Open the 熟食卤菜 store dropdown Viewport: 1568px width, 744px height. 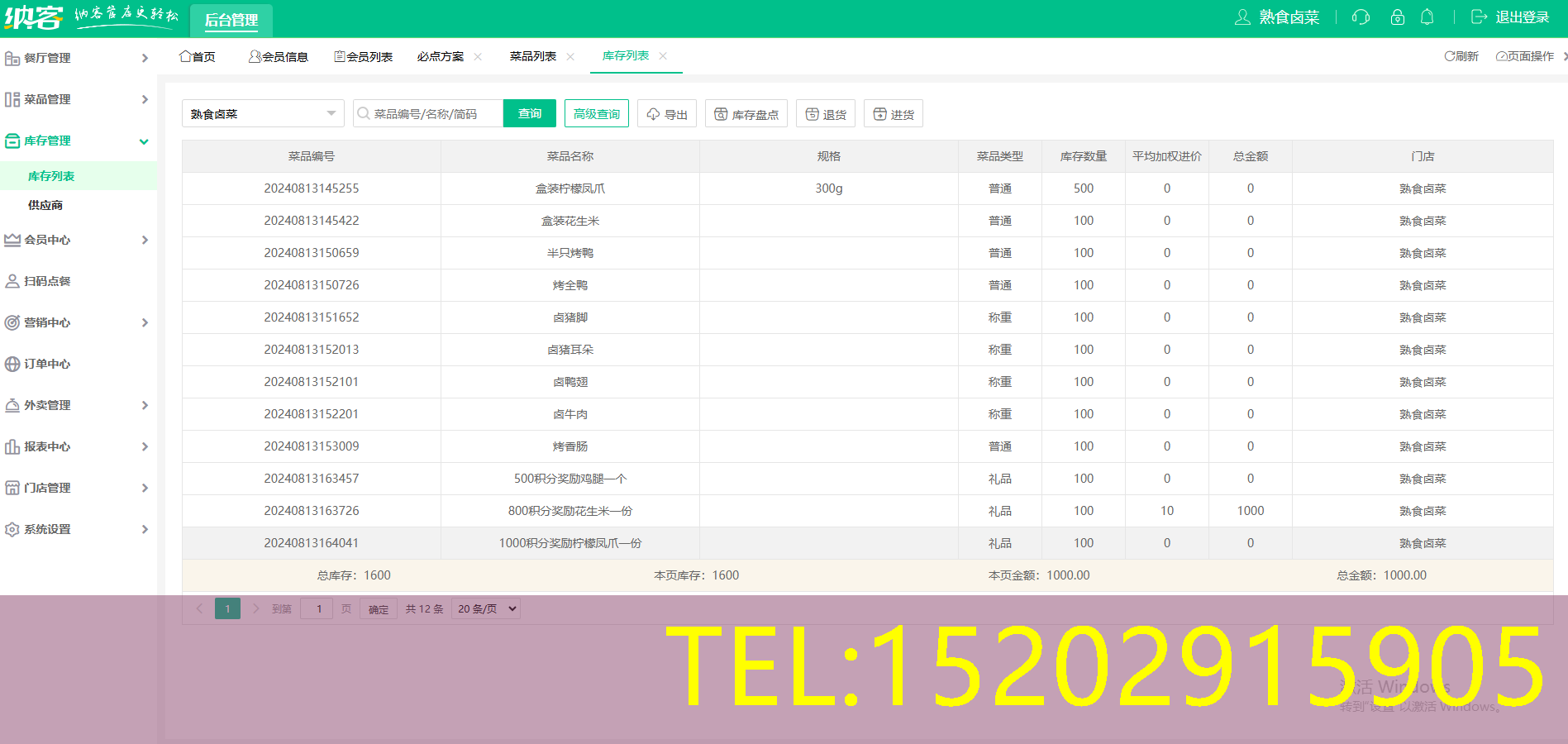(262, 114)
